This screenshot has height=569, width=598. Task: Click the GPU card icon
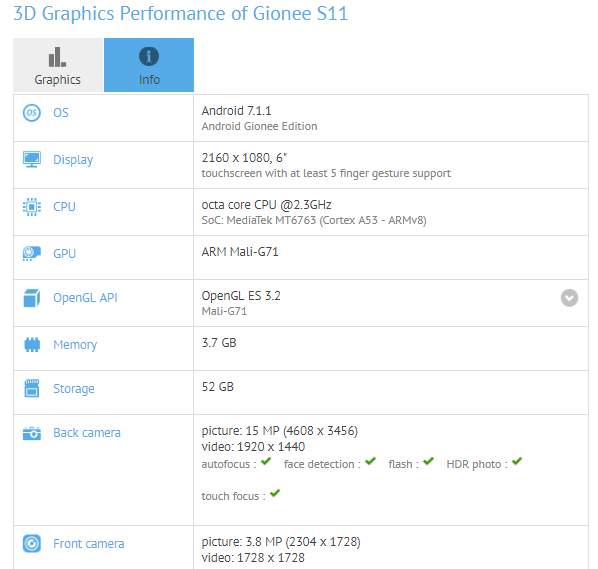32,253
